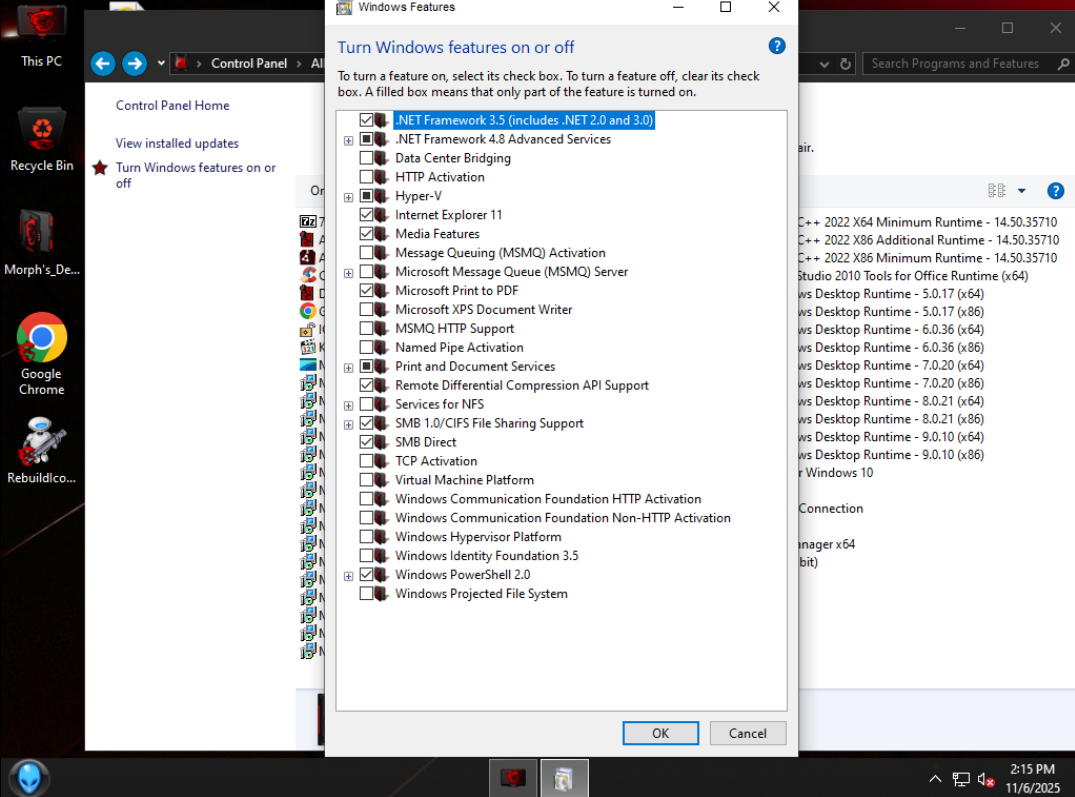Click the muted volume icon in tray
The image size is (1075, 797).
click(x=986, y=779)
